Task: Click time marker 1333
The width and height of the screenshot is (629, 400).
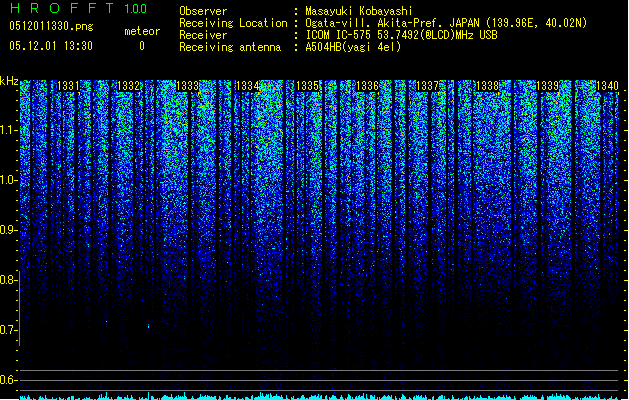Action: tap(188, 86)
